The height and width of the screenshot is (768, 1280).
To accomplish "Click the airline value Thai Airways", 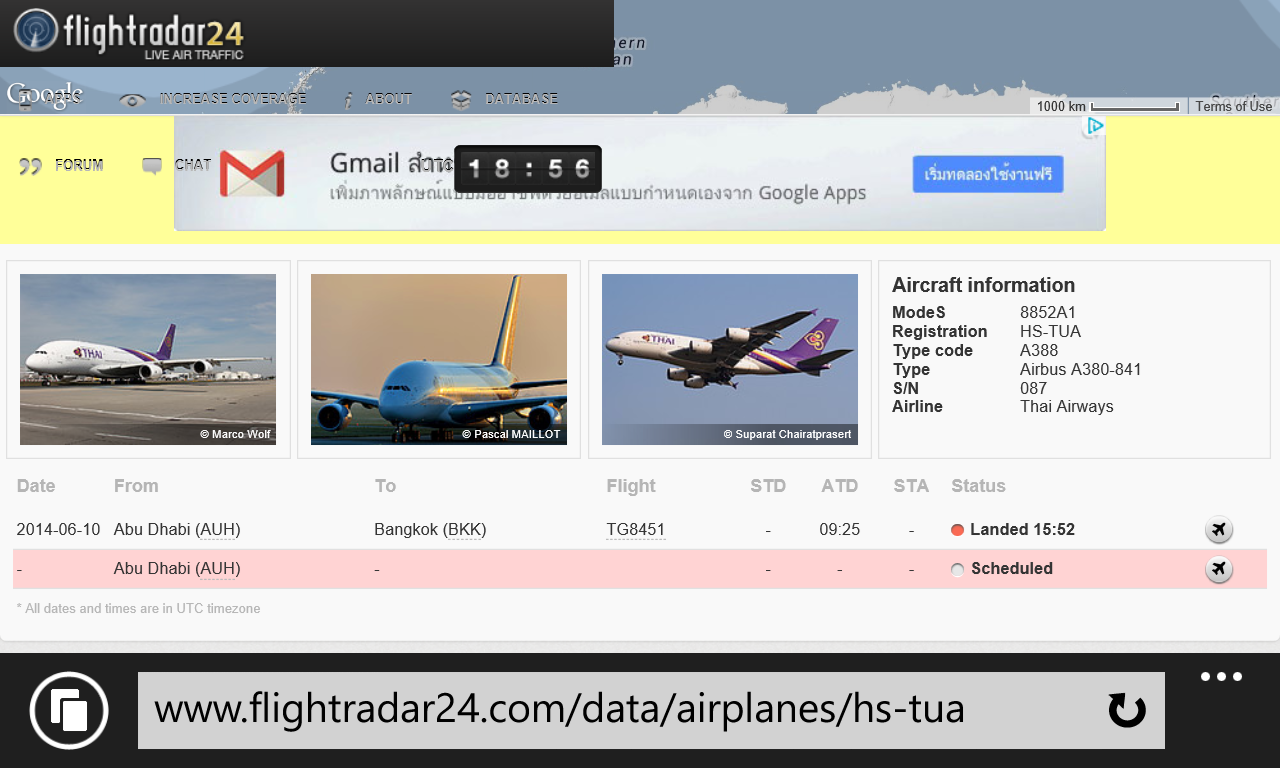I will tap(1067, 407).
